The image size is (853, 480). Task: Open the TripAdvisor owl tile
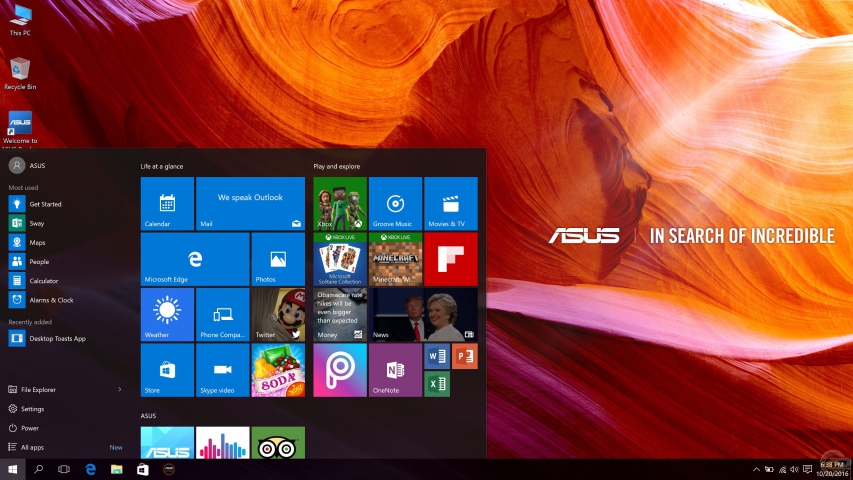pyautogui.click(x=278, y=442)
